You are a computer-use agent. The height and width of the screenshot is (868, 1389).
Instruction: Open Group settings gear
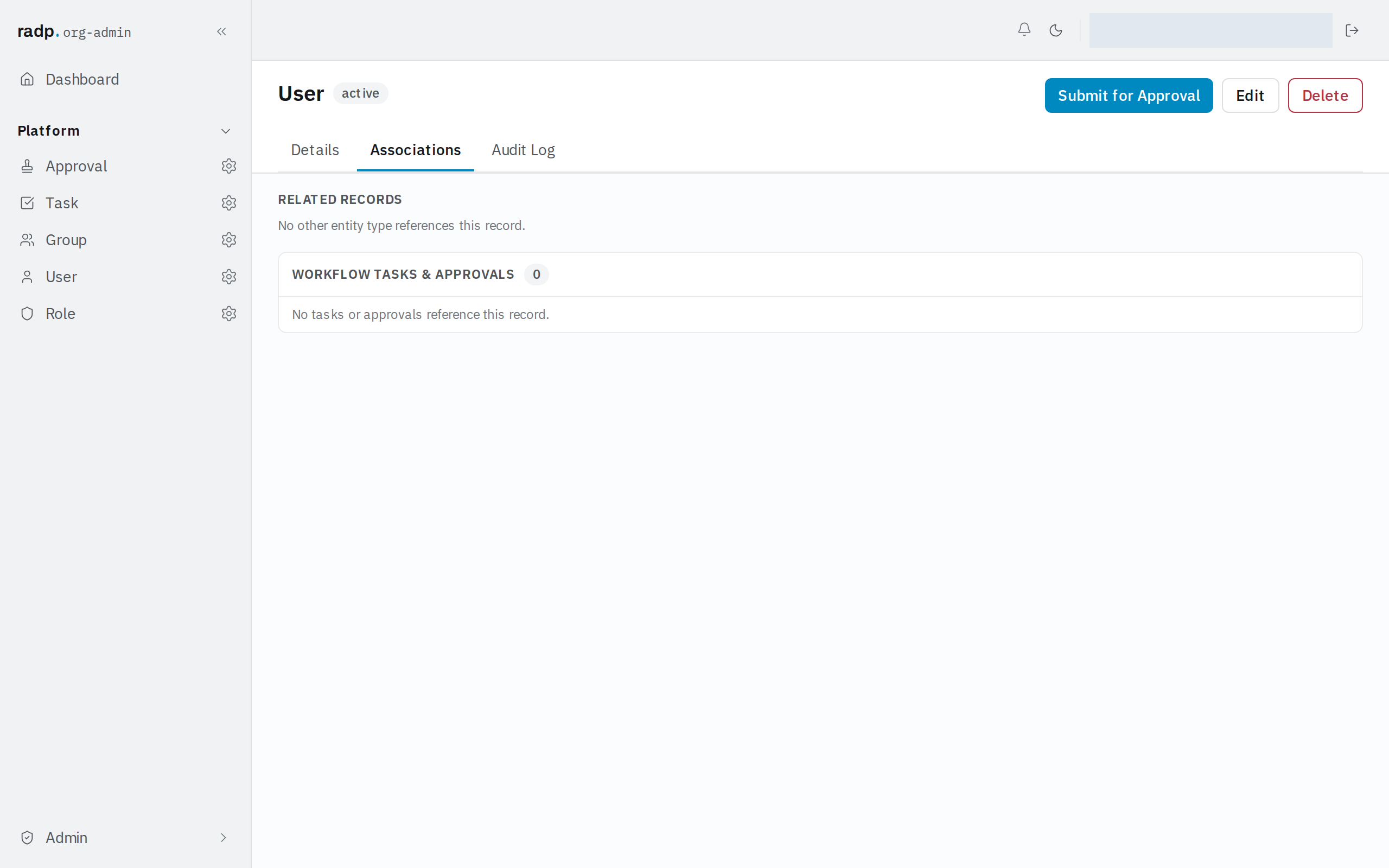point(229,239)
